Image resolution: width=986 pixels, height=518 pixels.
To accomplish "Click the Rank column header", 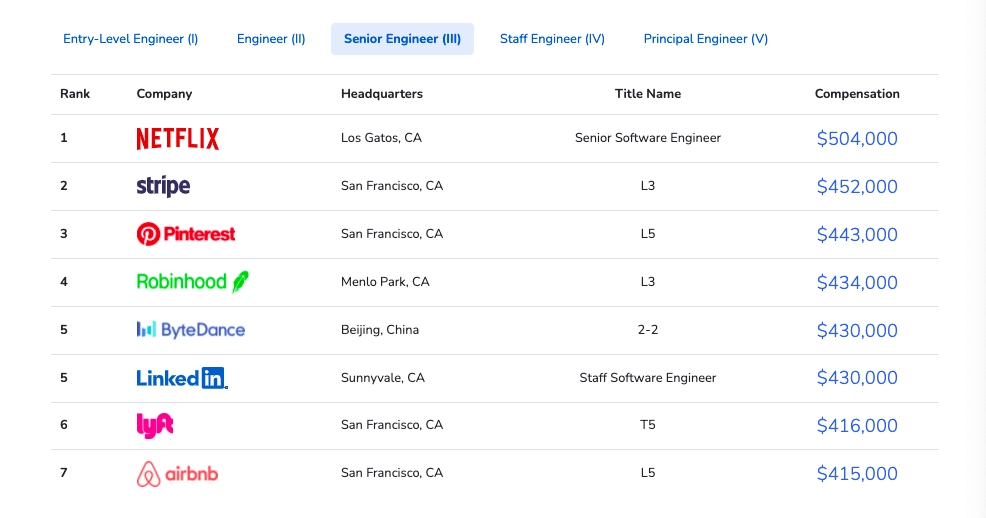I will 75,94.
